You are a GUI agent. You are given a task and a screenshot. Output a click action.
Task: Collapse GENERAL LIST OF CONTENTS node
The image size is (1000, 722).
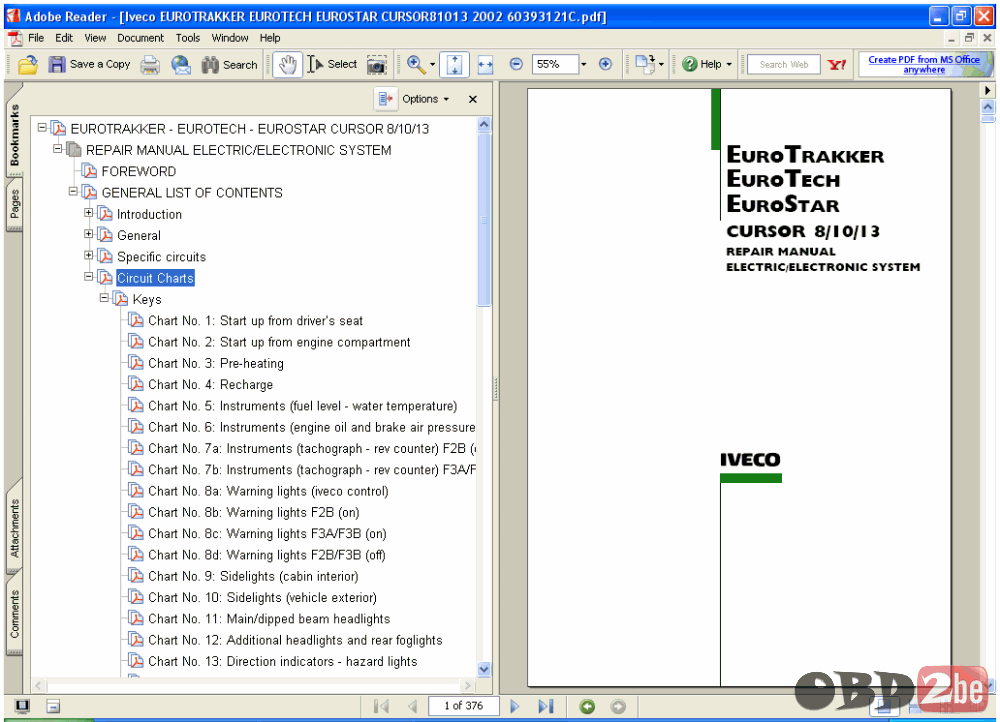pyautogui.click(x=73, y=191)
